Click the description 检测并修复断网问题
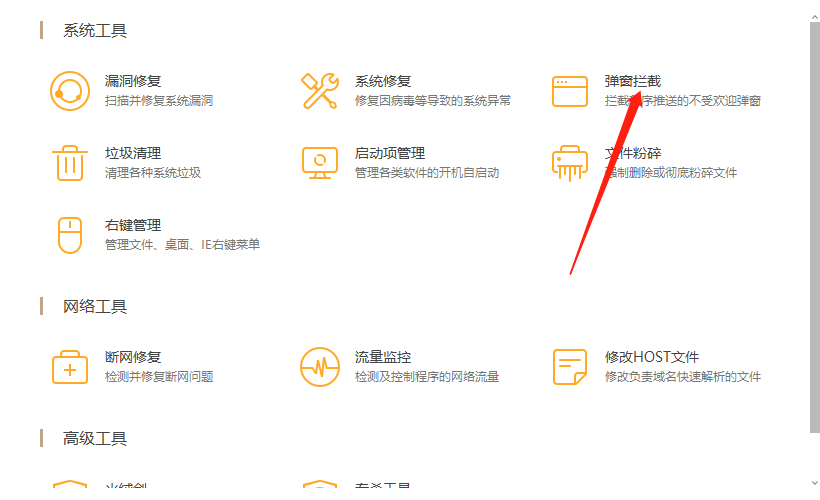The image size is (820, 500). pos(159,377)
